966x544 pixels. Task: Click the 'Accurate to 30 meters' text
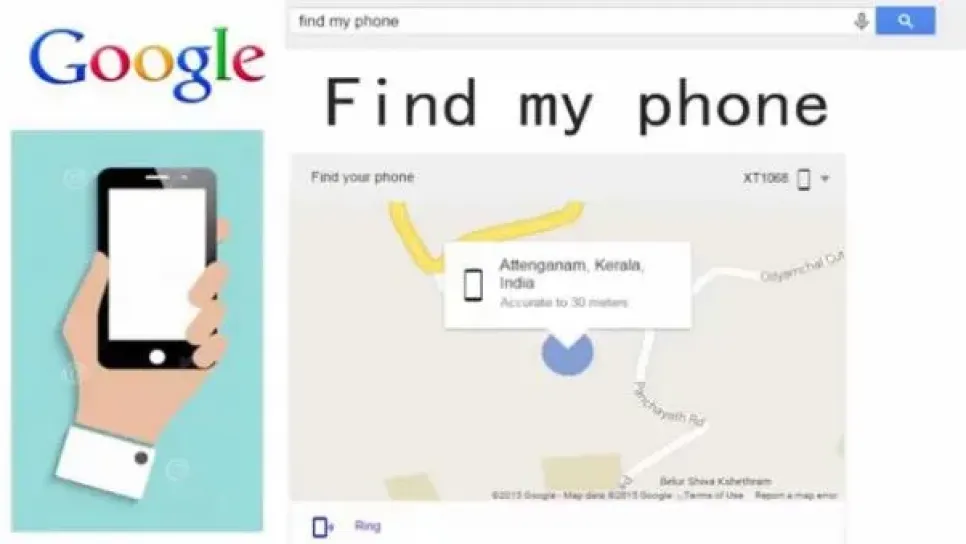[x=564, y=302]
